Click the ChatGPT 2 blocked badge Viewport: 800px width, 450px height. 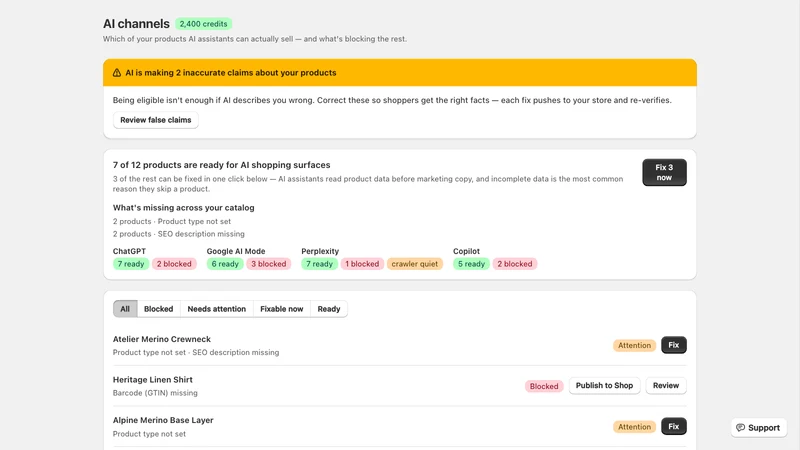pos(174,264)
